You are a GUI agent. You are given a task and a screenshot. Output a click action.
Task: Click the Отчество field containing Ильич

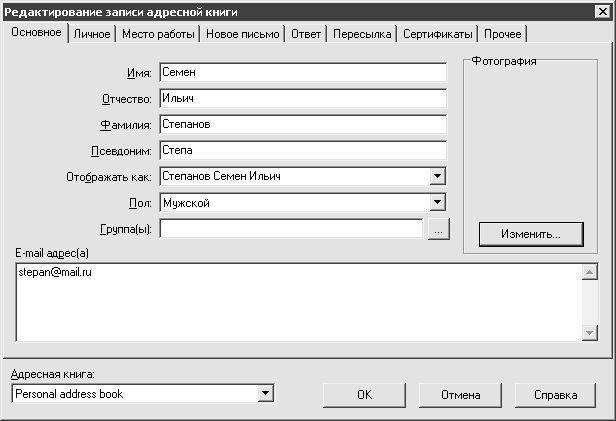[x=303, y=98]
